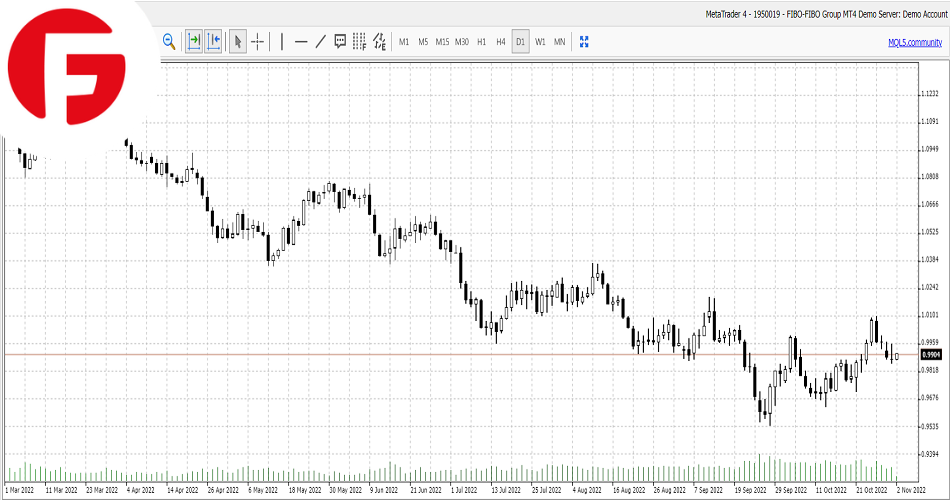Click the zoom out magnifier icon
This screenshot has height=500, width=950.
169,41
